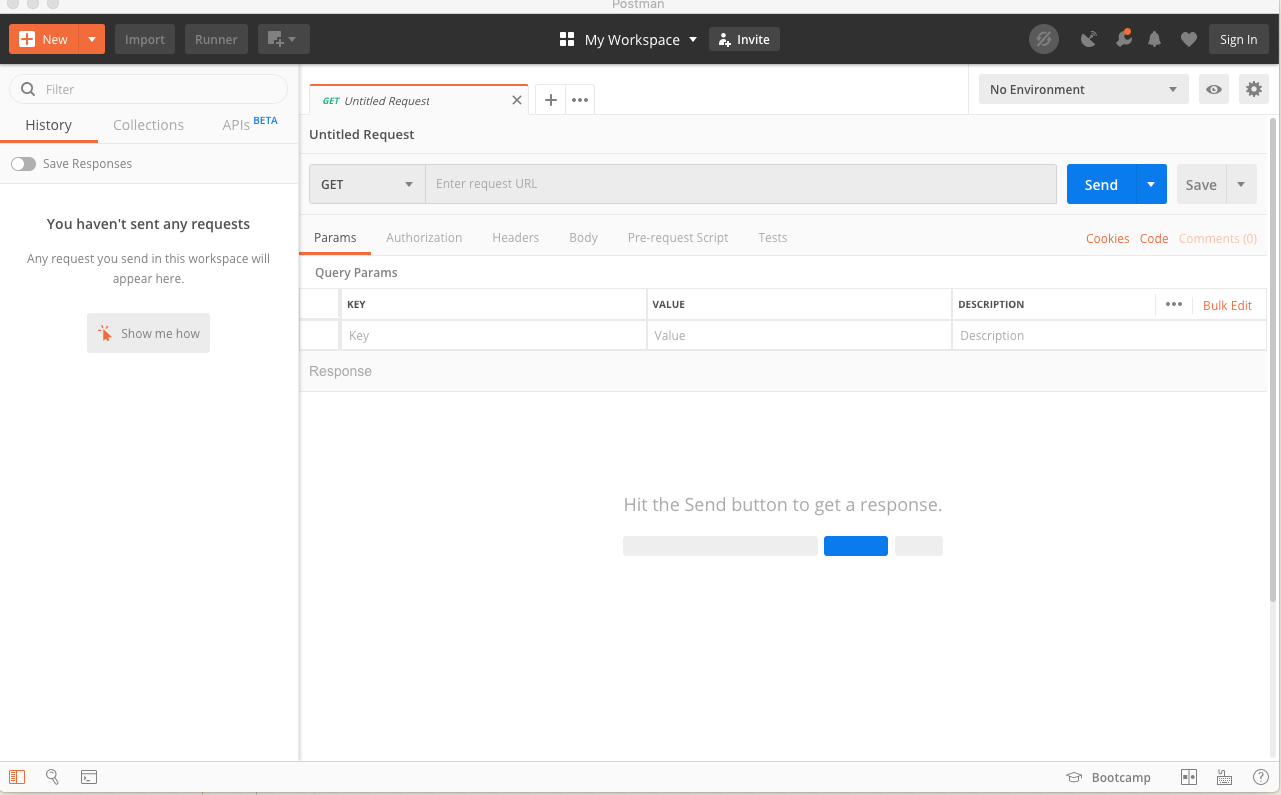Switch to the Collections sidebar tab

[148, 125]
